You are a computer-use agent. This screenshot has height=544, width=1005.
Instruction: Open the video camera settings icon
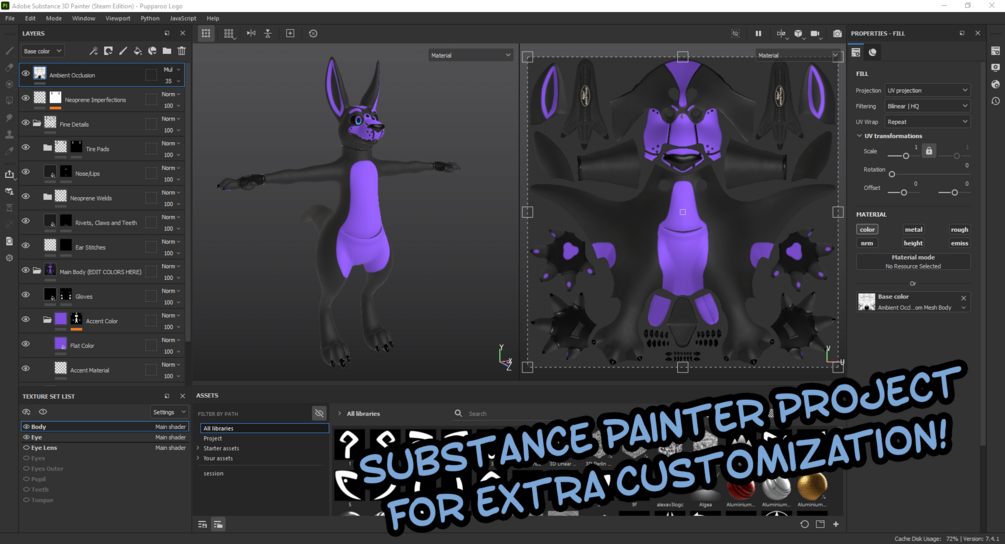[815, 33]
